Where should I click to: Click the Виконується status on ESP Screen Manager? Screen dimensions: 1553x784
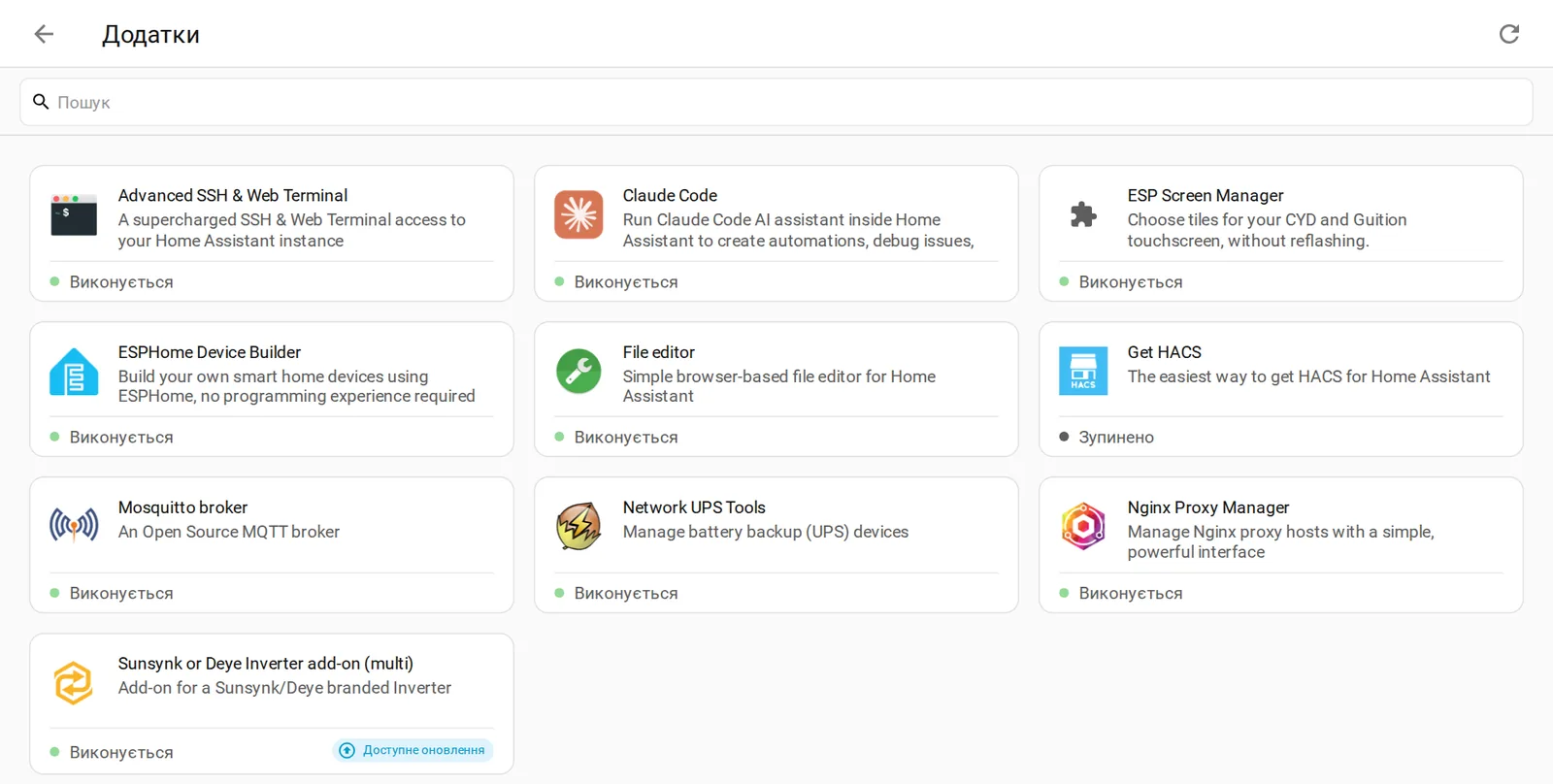point(1131,282)
